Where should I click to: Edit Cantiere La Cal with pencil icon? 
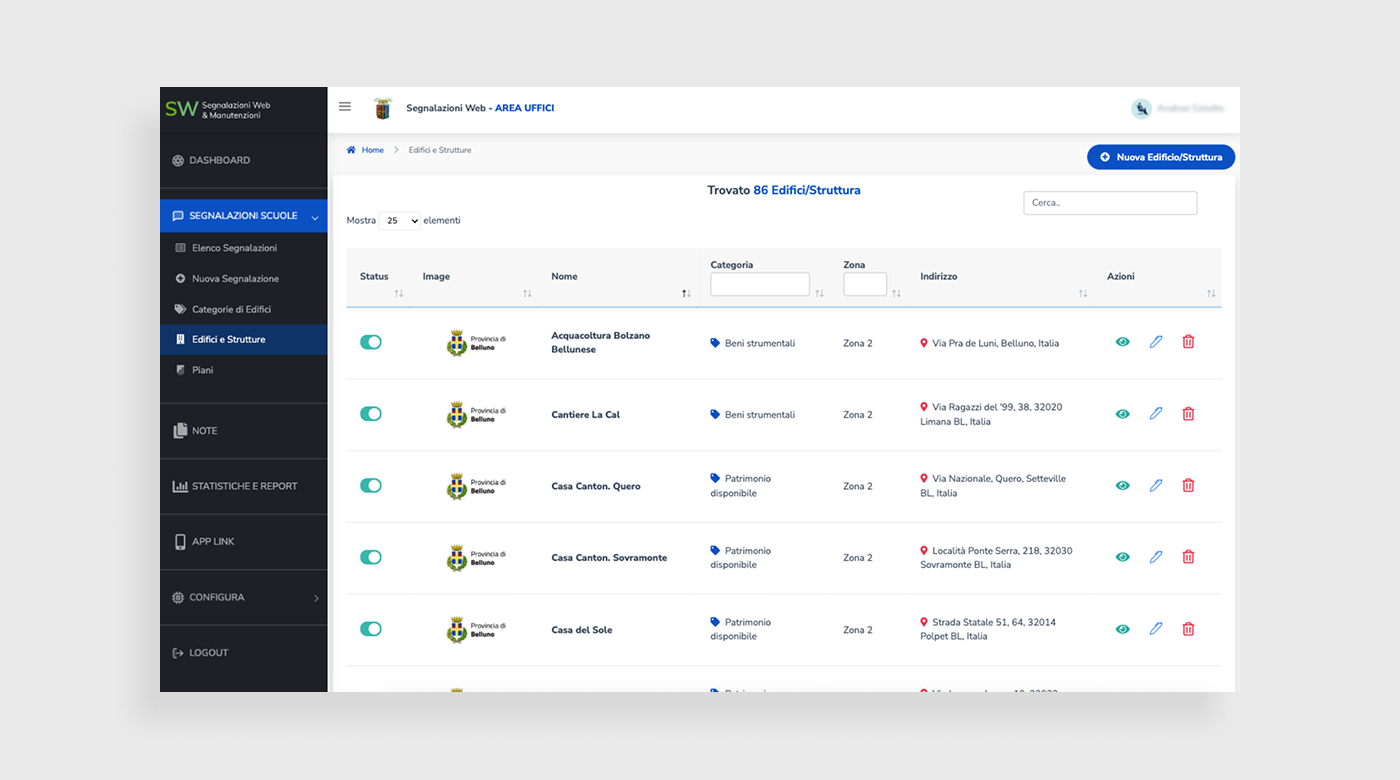click(1156, 414)
